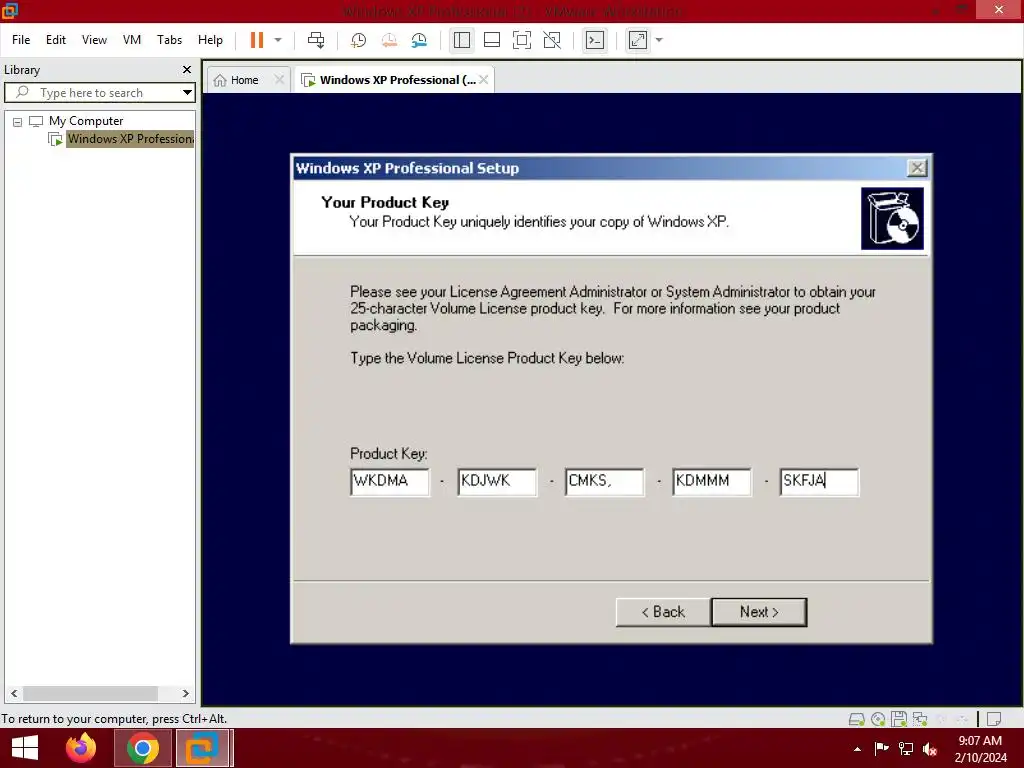
Task: Open the View menu
Action: (94, 40)
